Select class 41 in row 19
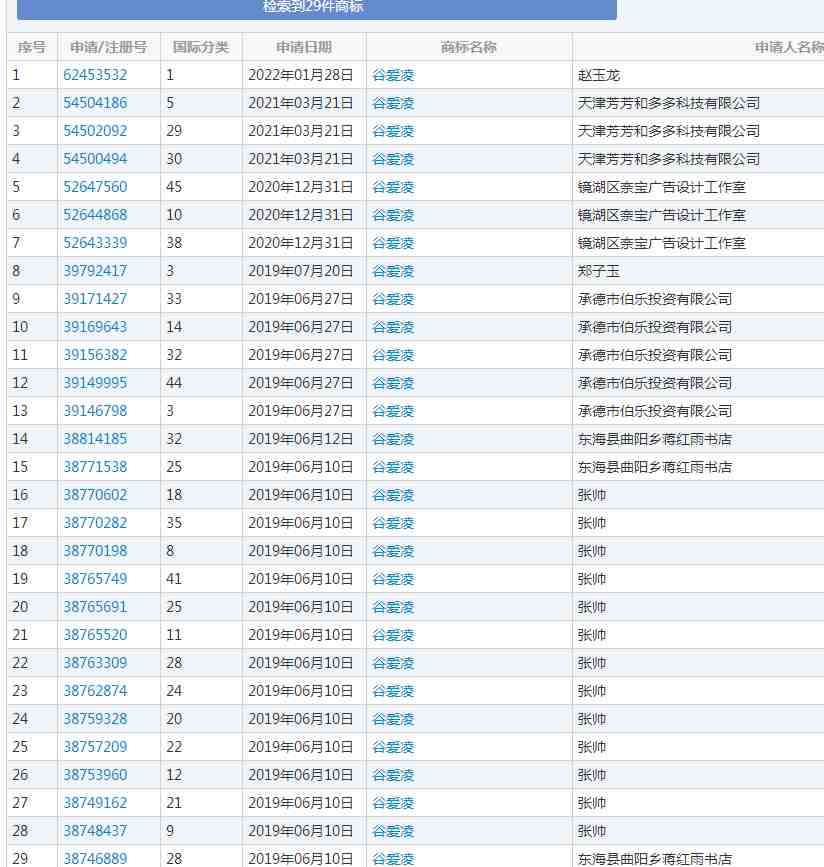Viewport: 824px width, 867px height. pos(174,578)
